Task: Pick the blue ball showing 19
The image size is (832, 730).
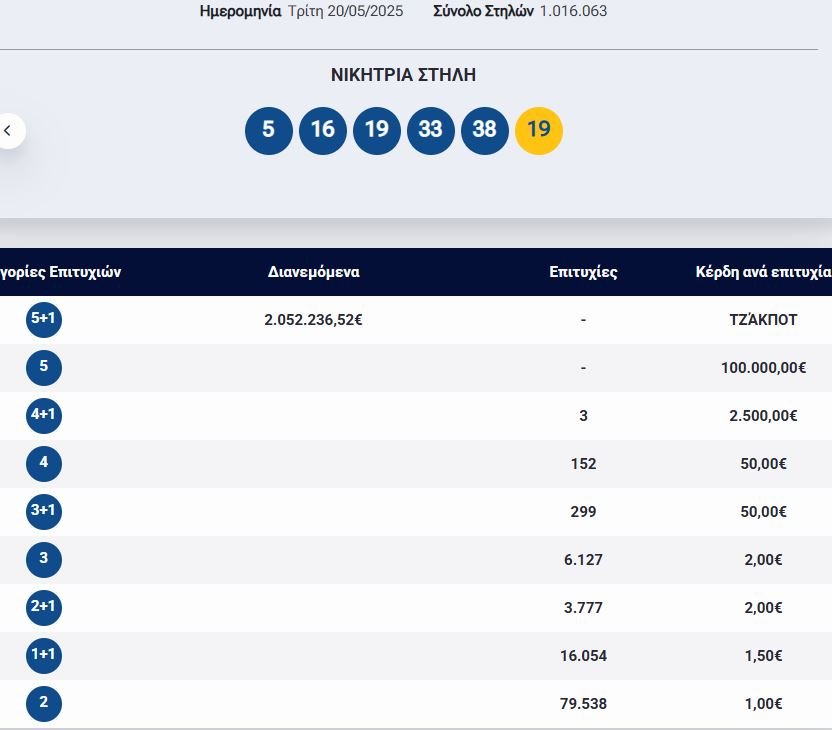Action: 376,130
